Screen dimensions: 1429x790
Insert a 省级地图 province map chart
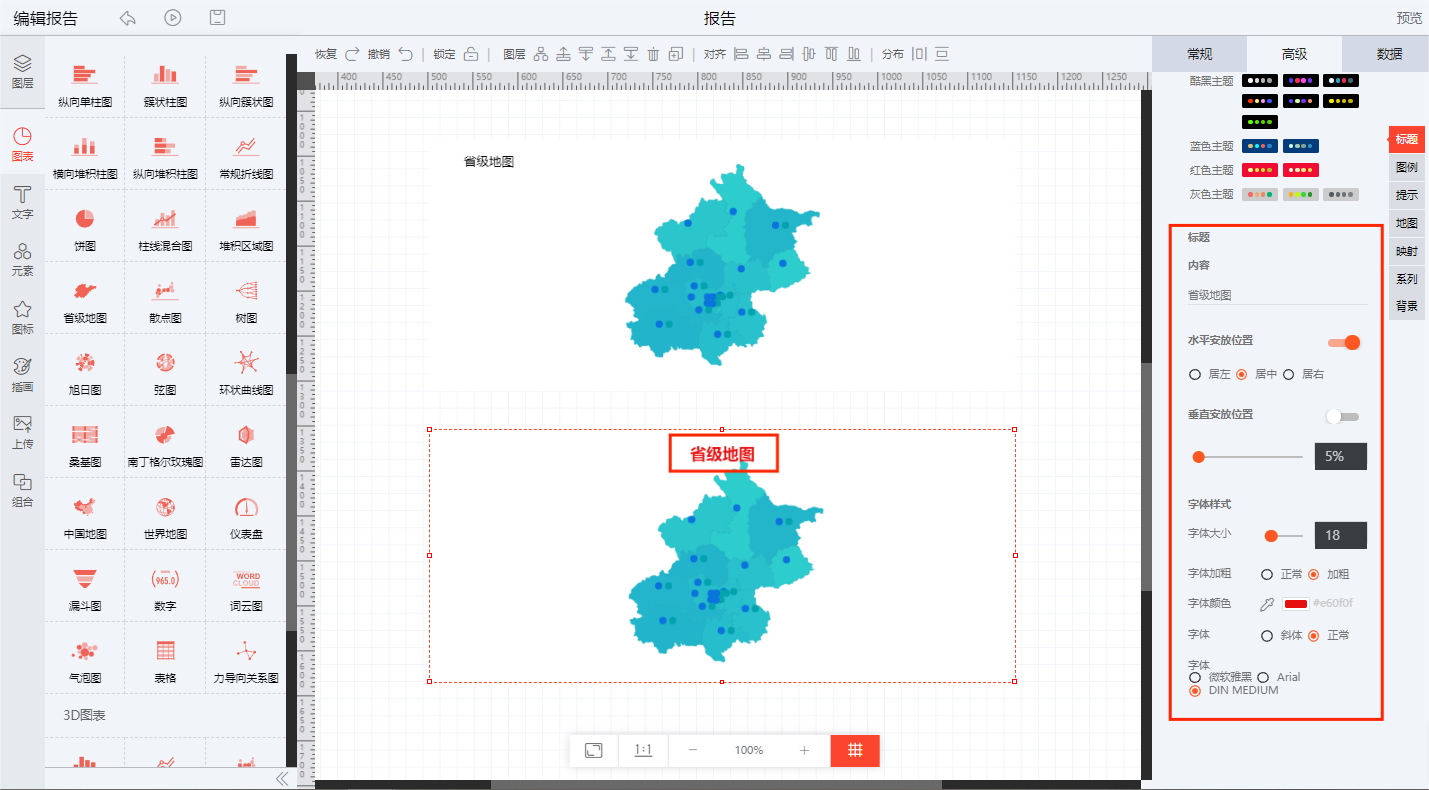[x=85, y=302]
